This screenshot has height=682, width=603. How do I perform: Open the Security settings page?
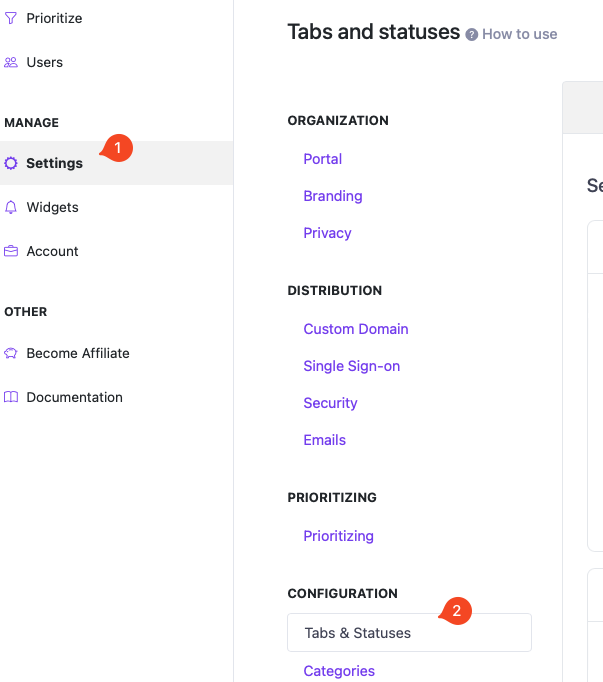tap(330, 403)
